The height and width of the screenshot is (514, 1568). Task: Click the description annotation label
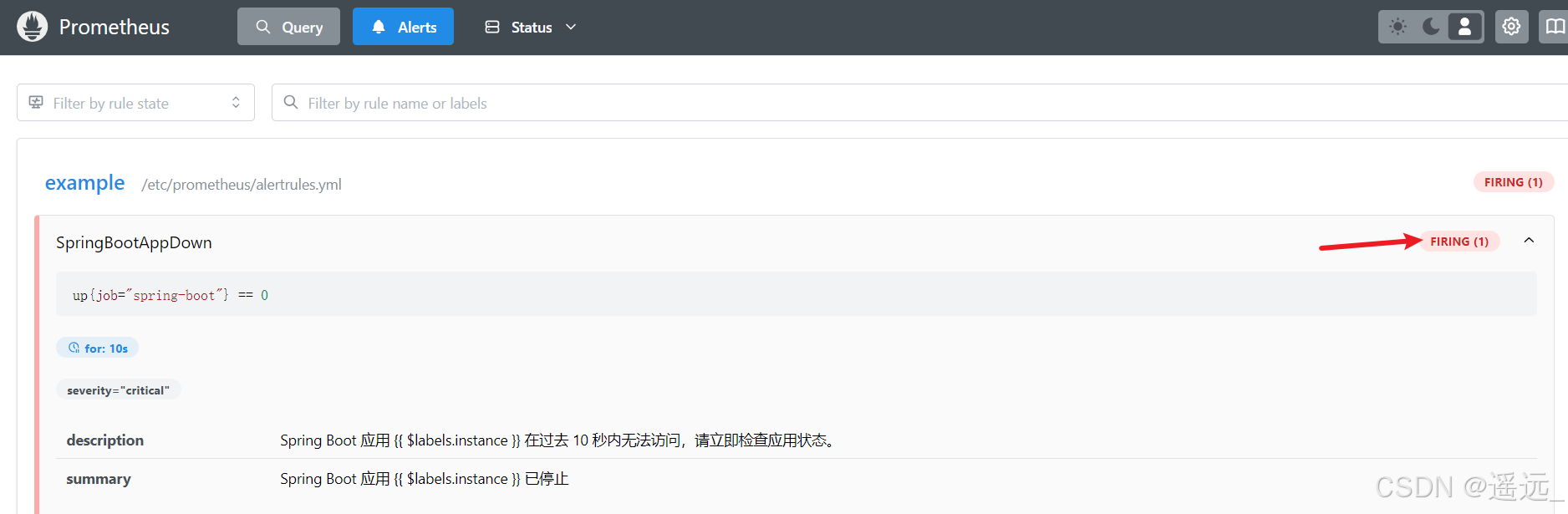click(x=105, y=440)
